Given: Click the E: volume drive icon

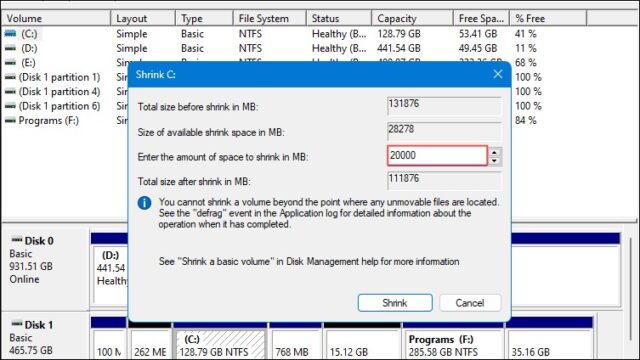Looking at the screenshot, I should 10,63.
